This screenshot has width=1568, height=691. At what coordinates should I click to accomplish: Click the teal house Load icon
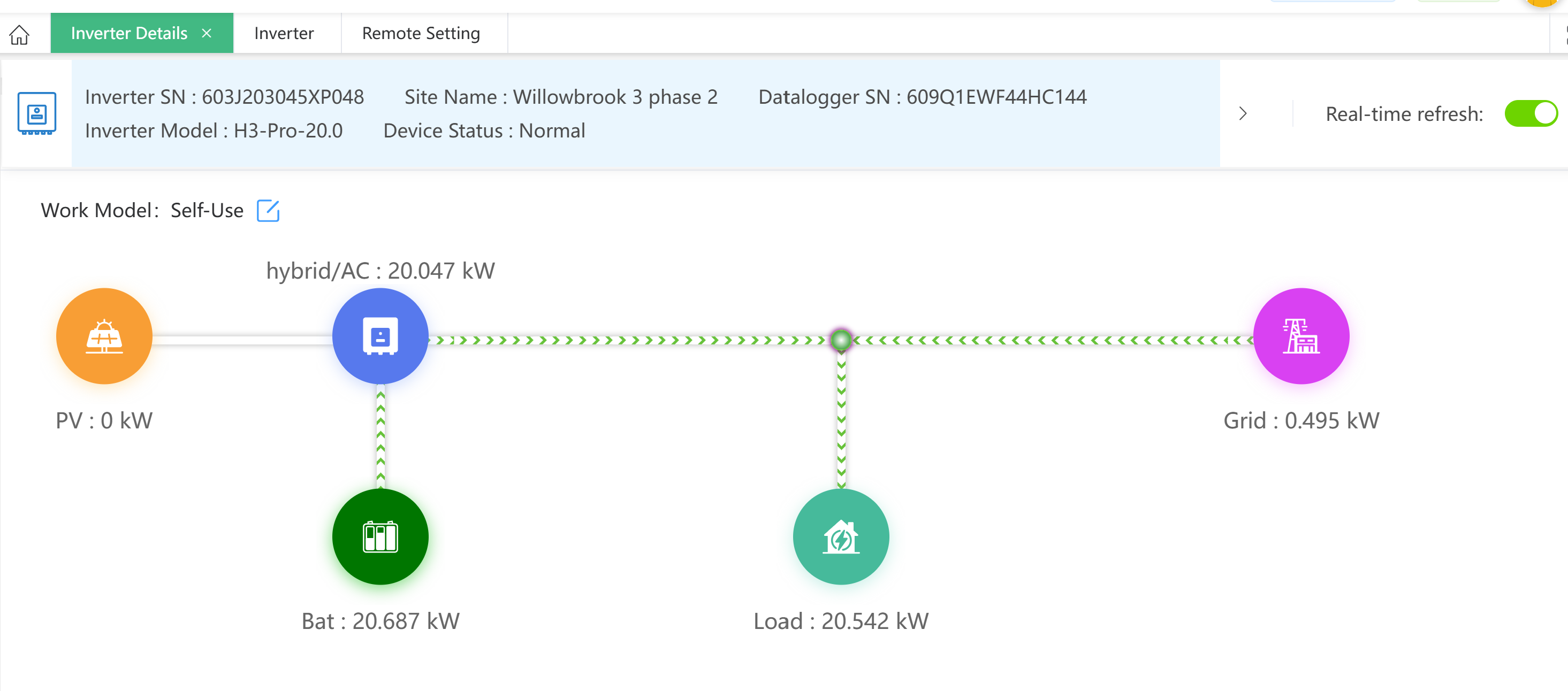[841, 537]
